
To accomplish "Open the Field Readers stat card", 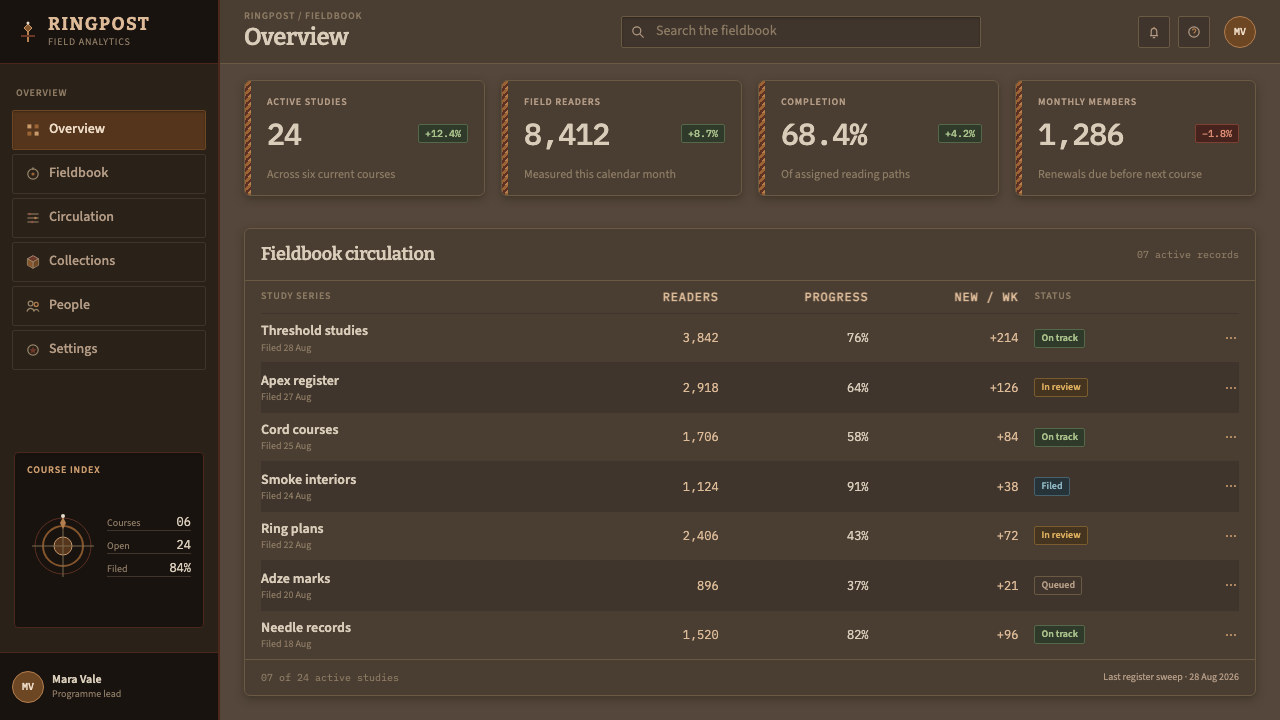I will (622, 138).
